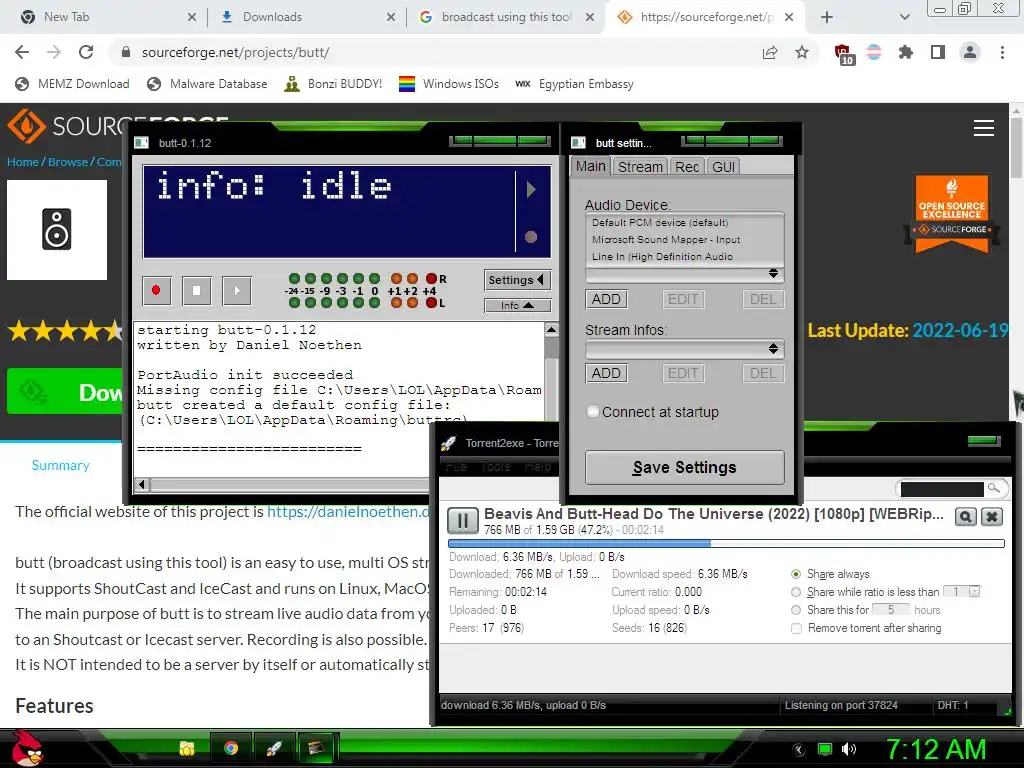Click the stop button in butt
Viewport: 1024px width, 768px height.
point(197,291)
